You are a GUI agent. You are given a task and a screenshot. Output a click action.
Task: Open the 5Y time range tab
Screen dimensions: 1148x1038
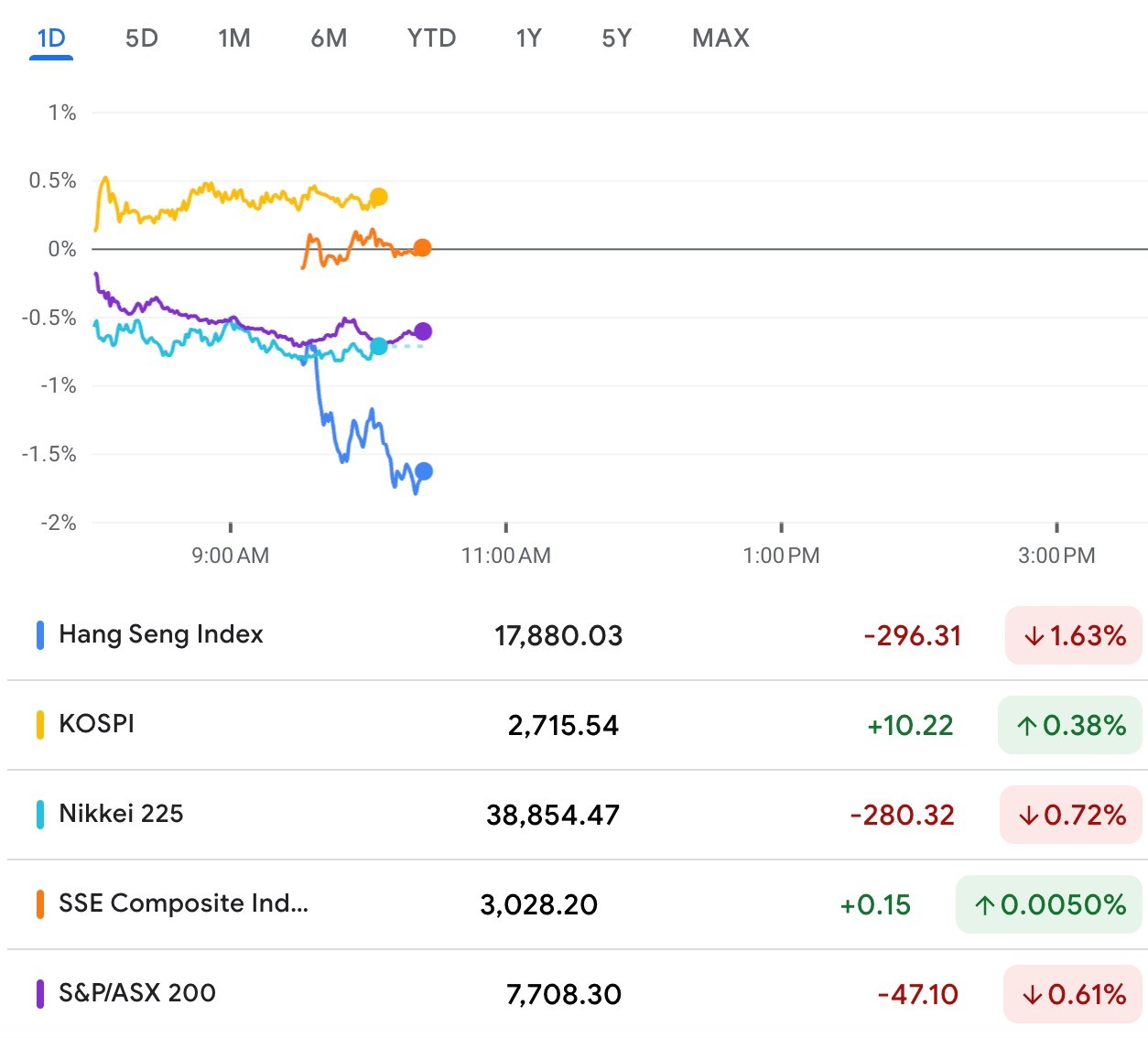pos(617,38)
